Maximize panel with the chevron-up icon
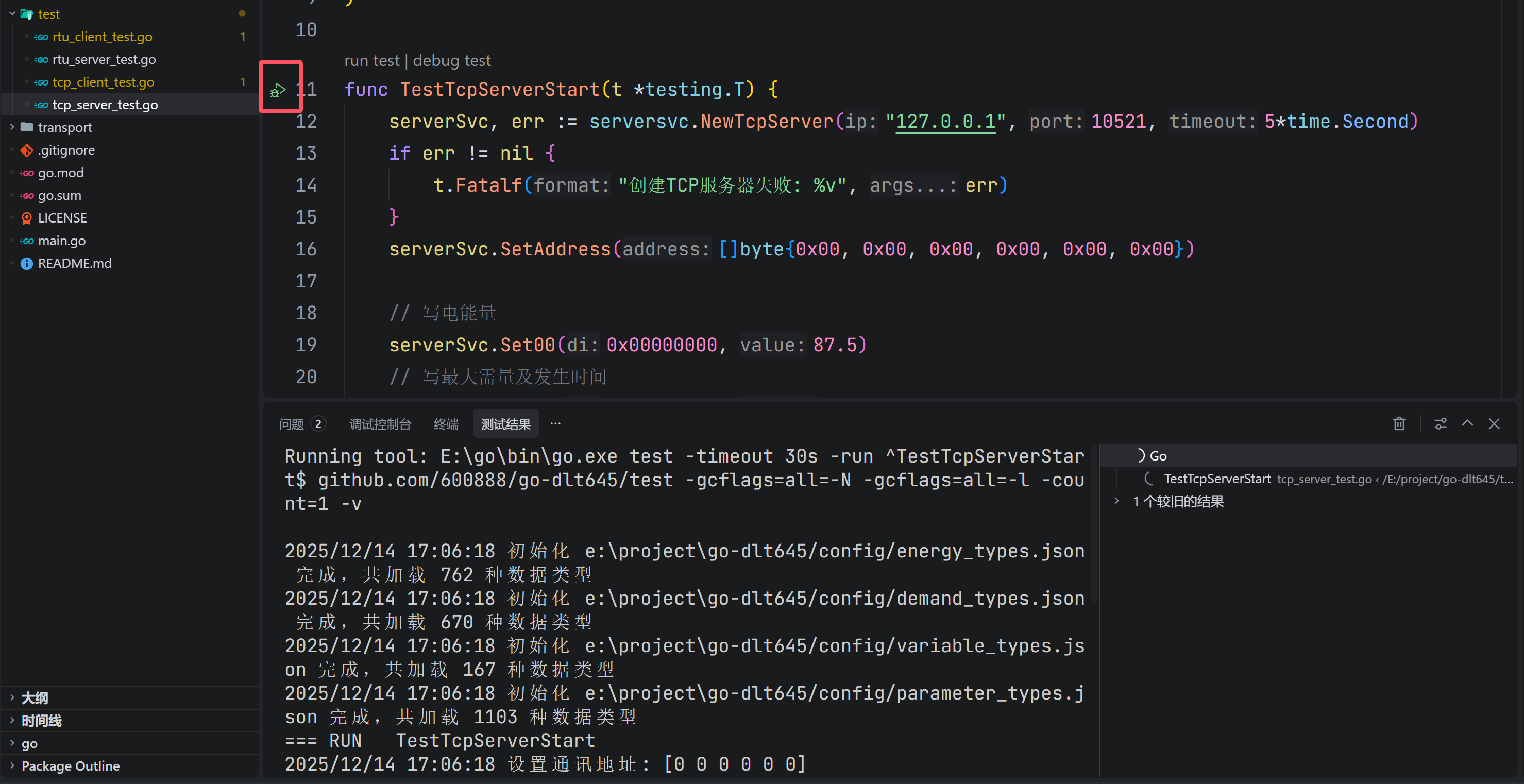1524x784 pixels. (x=1467, y=423)
